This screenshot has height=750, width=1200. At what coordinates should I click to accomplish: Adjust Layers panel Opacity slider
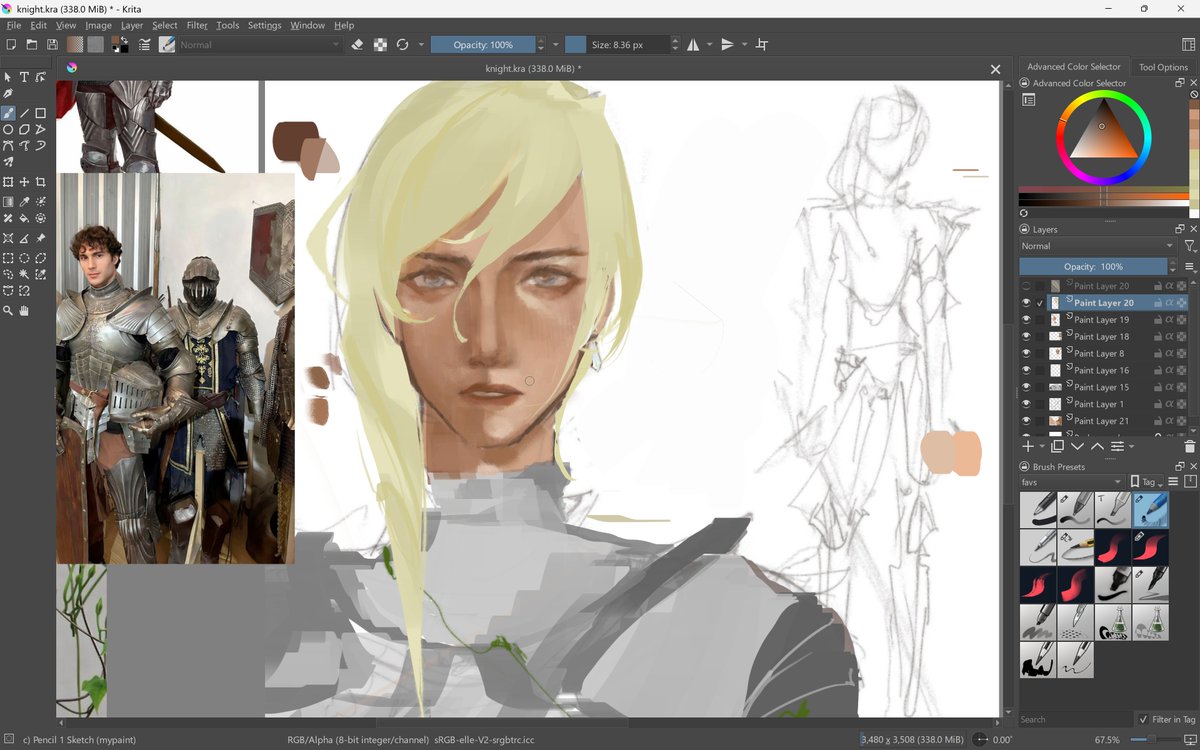tap(1093, 267)
